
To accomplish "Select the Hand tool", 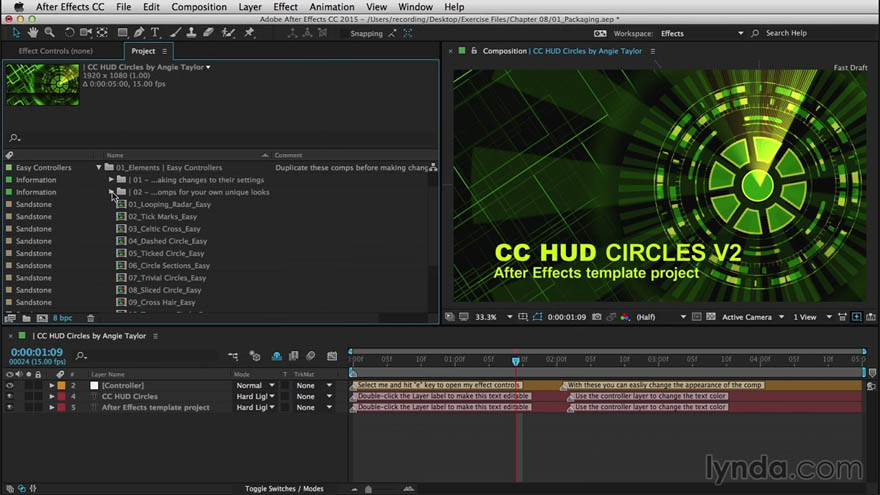I will (x=33, y=33).
